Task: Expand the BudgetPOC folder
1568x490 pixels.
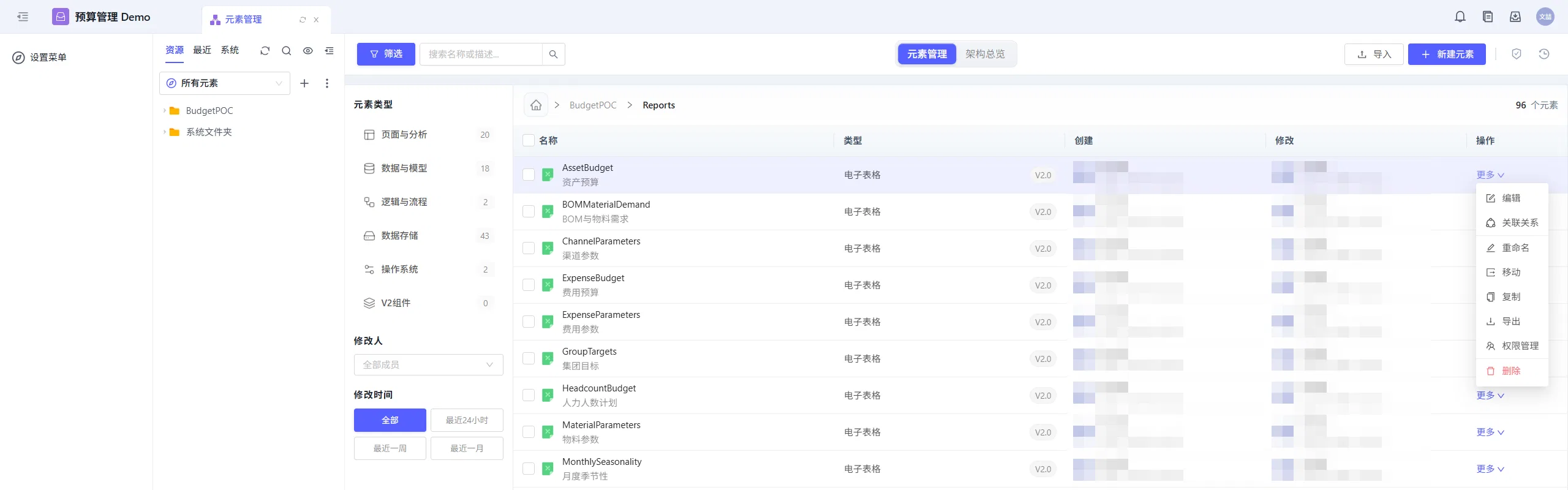Action: click(165, 111)
